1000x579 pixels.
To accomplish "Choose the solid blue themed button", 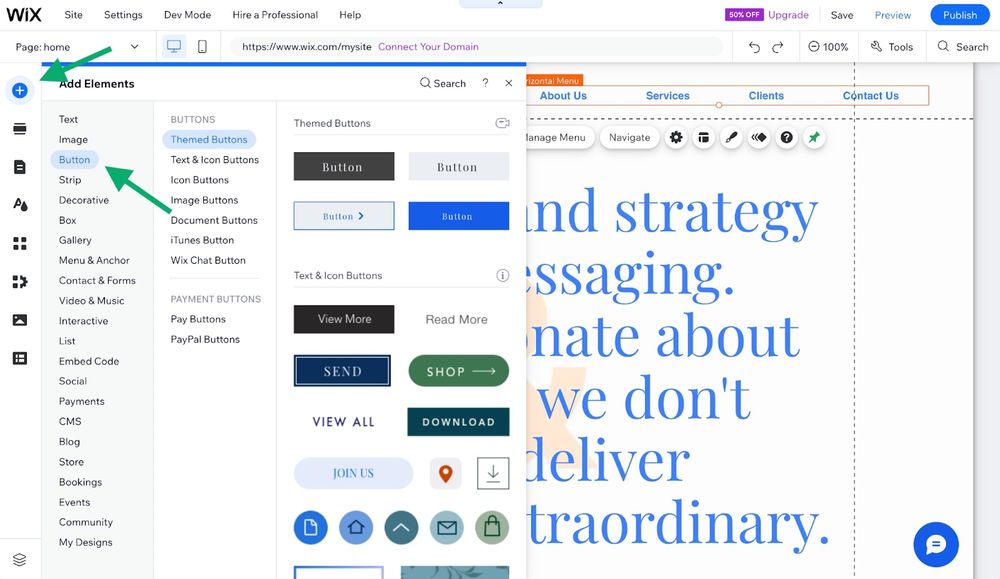I will [458, 216].
